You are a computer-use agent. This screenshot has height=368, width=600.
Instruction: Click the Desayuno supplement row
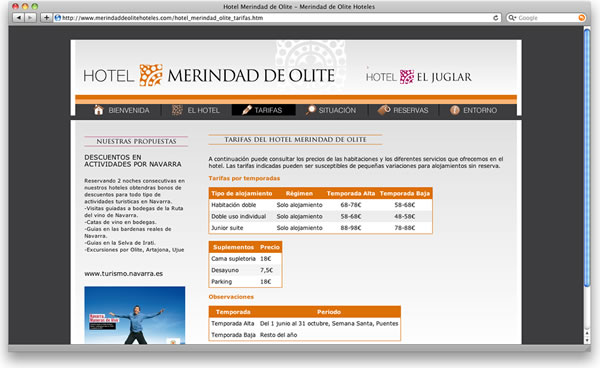[x=245, y=270]
